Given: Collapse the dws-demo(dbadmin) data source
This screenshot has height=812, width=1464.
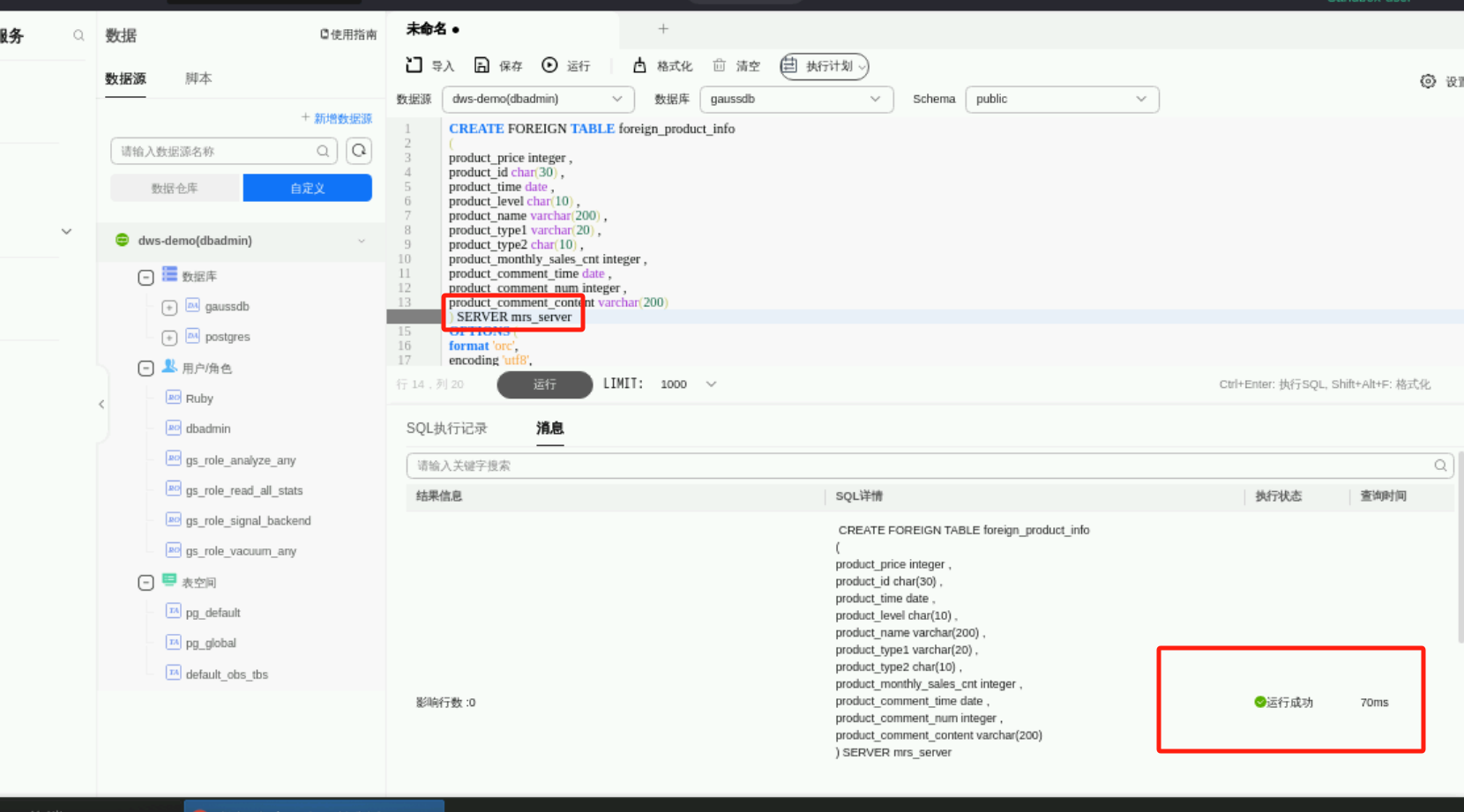Looking at the screenshot, I should click(x=362, y=241).
